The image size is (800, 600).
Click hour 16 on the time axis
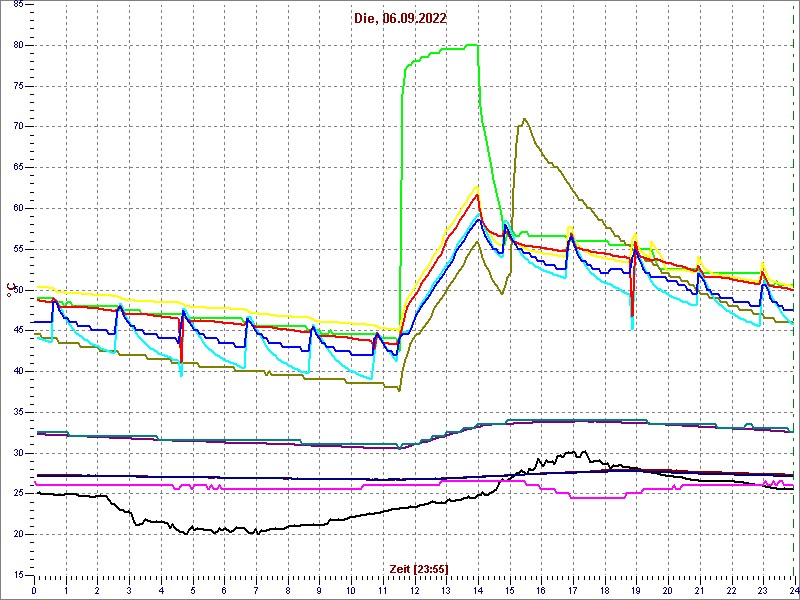click(540, 590)
